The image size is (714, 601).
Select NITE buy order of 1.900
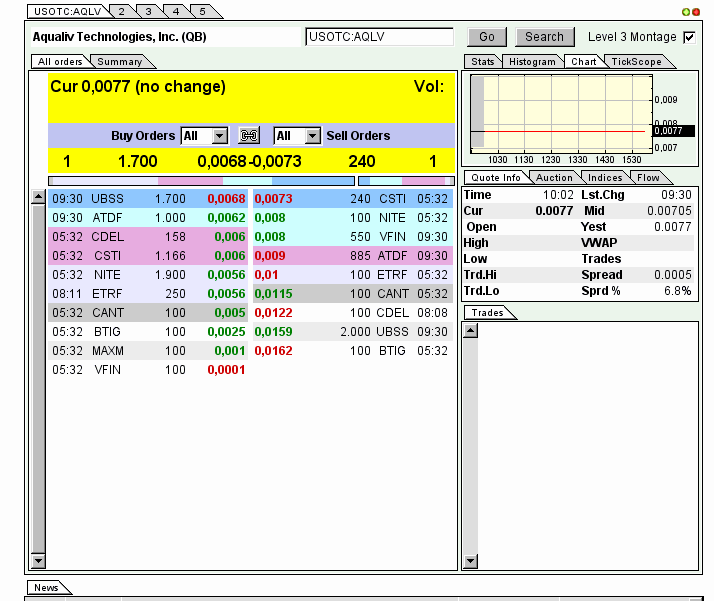click(148, 275)
